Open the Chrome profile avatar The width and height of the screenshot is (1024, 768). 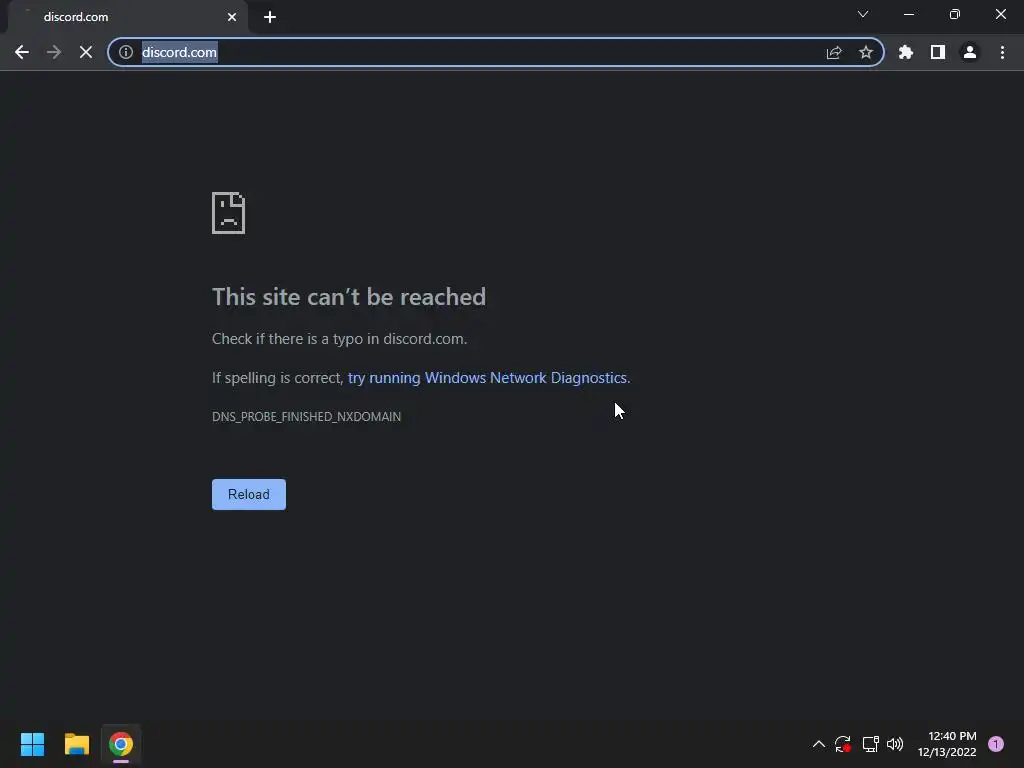pos(970,52)
